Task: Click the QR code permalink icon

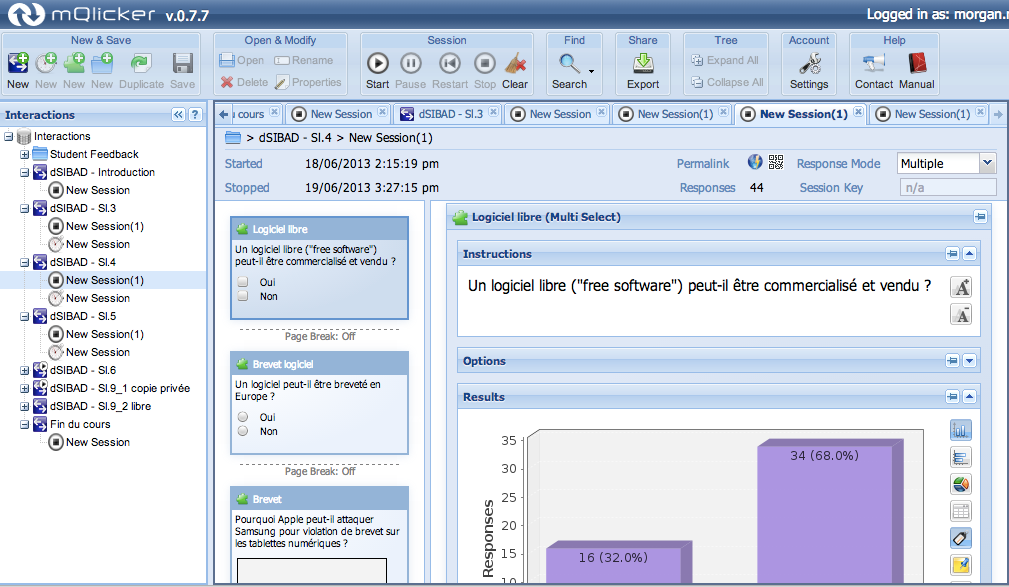Action: click(775, 164)
